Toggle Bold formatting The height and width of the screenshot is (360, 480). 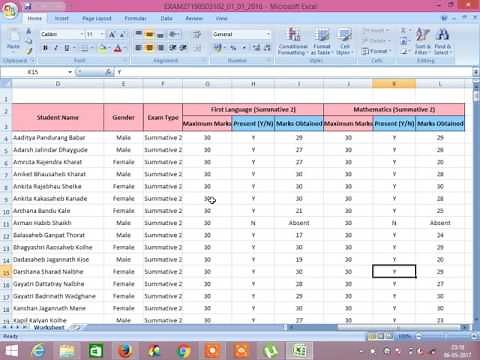pos(45,48)
